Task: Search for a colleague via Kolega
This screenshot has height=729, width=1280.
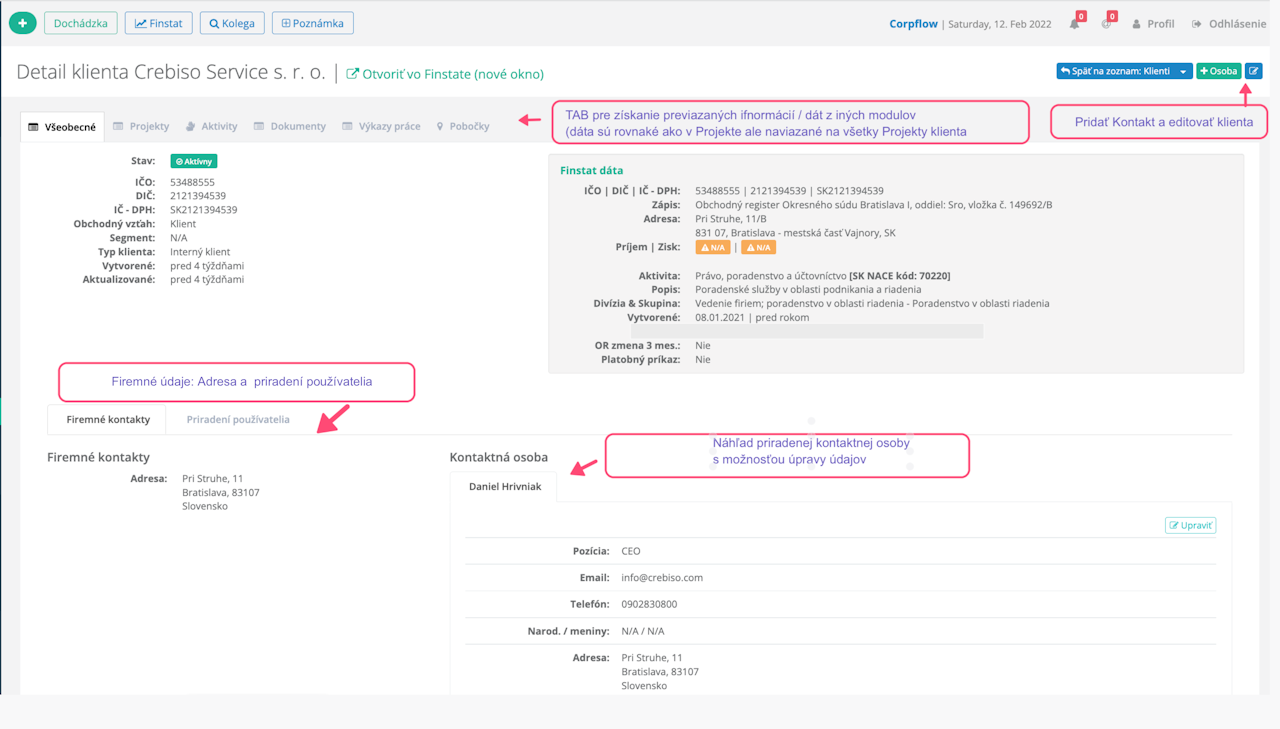Action: [232, 23]
